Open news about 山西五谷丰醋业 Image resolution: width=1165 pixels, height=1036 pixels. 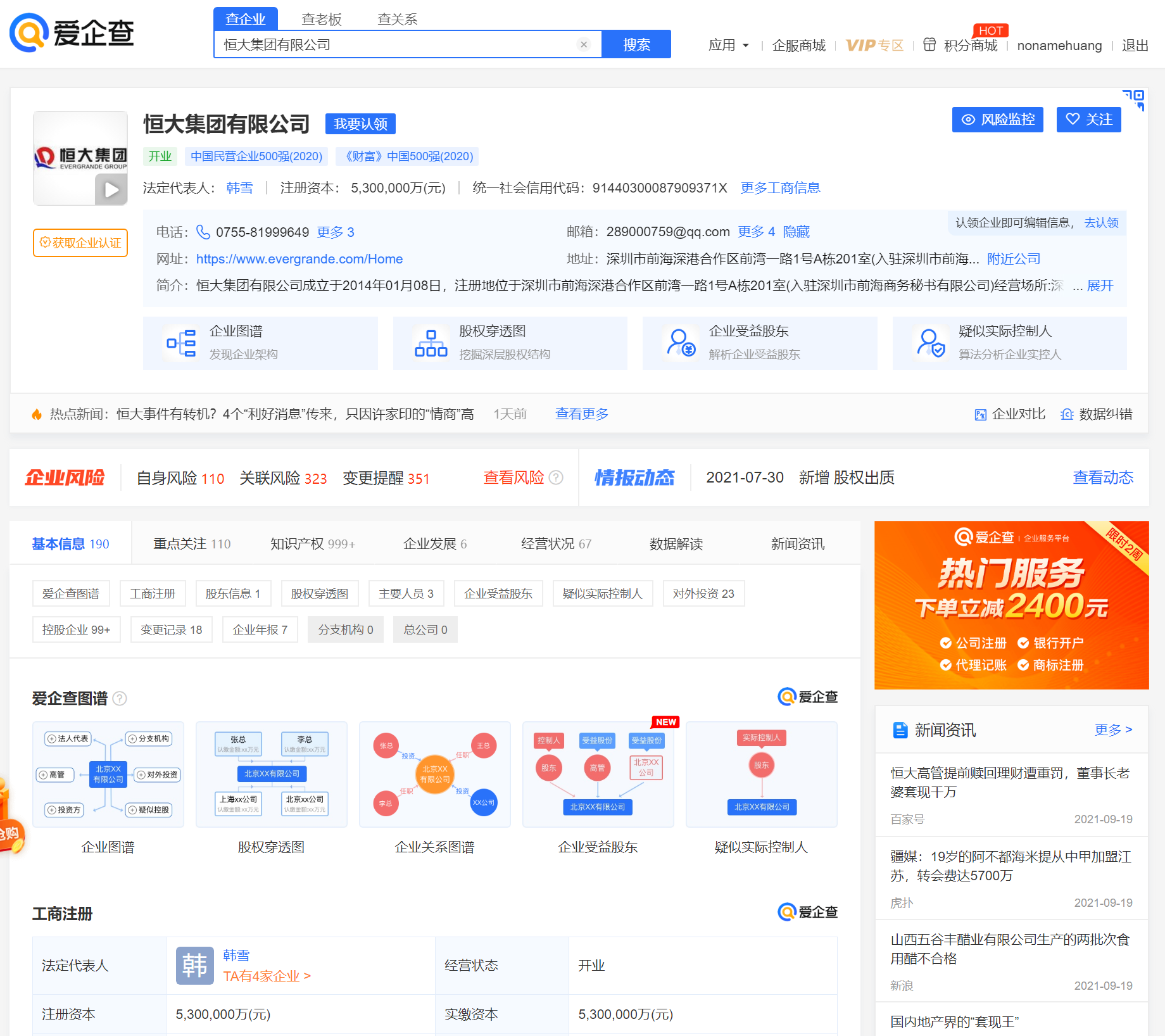pos(1009,949)
